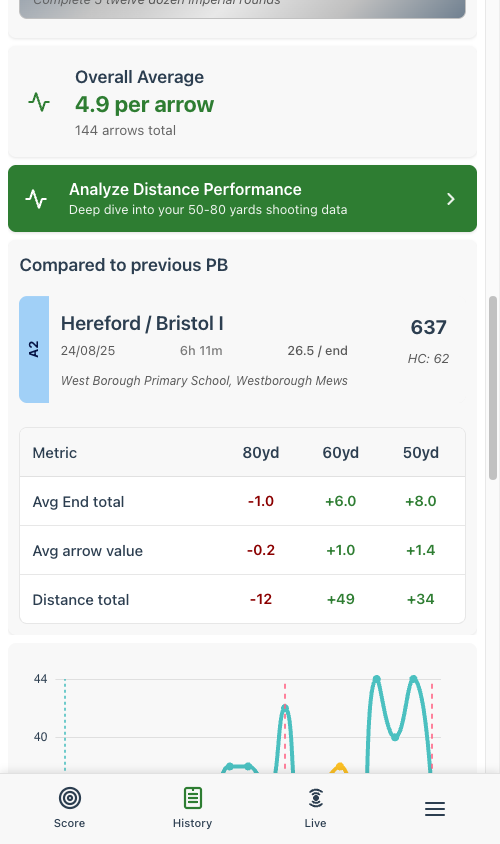Click Compared to previous PB heading
The height and width of the screenshot is (844, 500).
[x=124, y=265]
